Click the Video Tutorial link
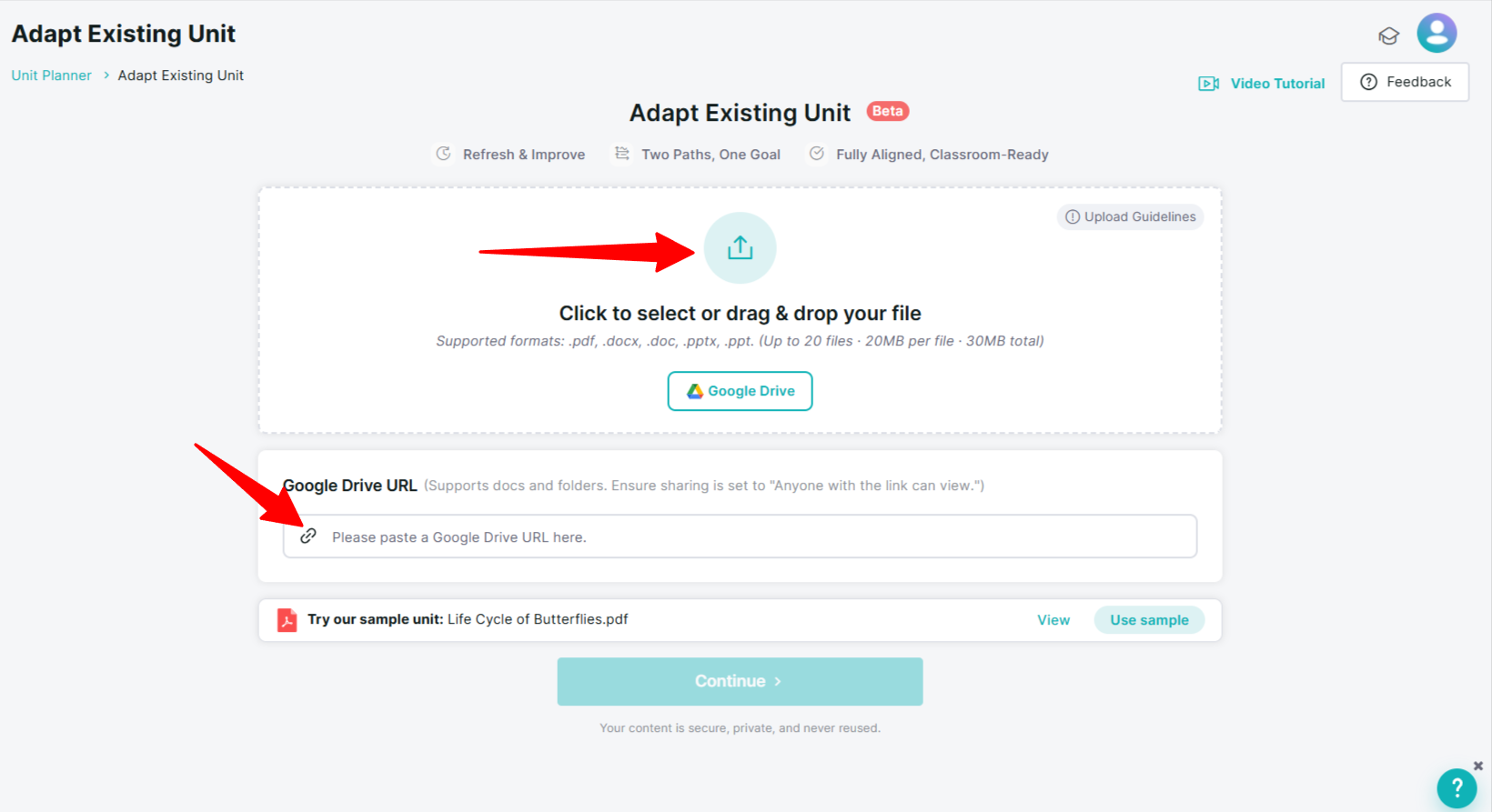The width and height of the screenshot is (1492, 812). coord(1277,84)
